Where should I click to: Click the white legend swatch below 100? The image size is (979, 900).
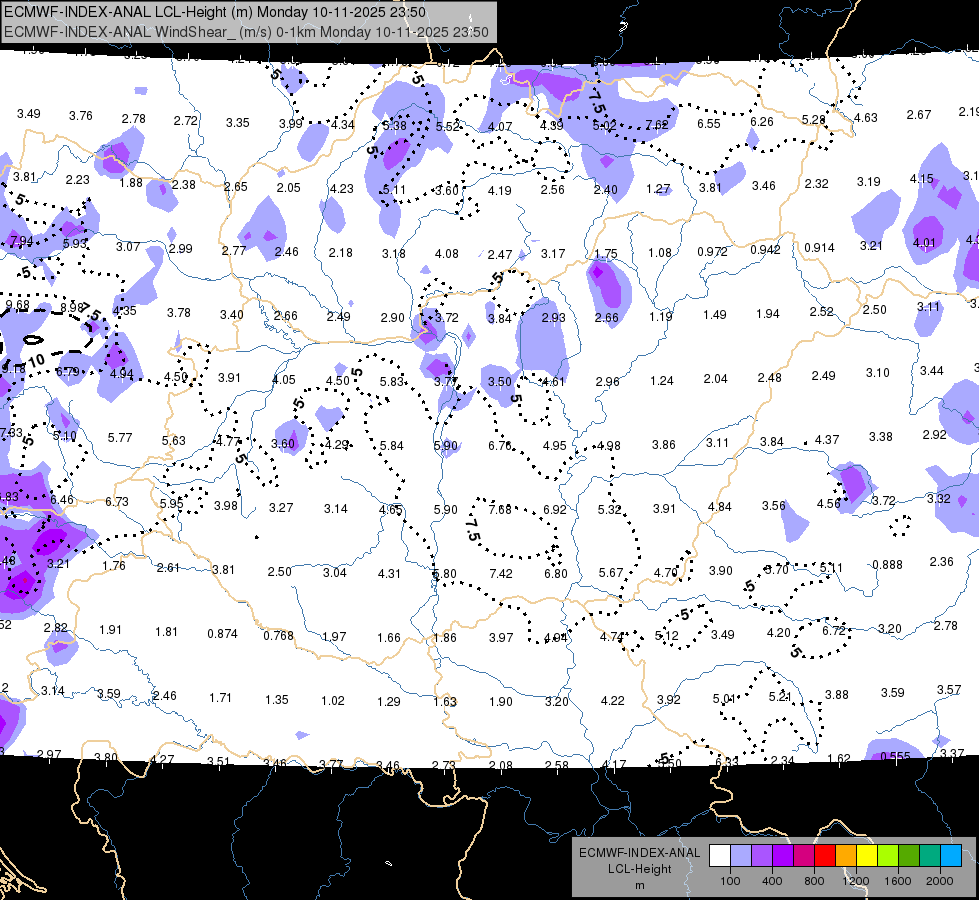719,856
